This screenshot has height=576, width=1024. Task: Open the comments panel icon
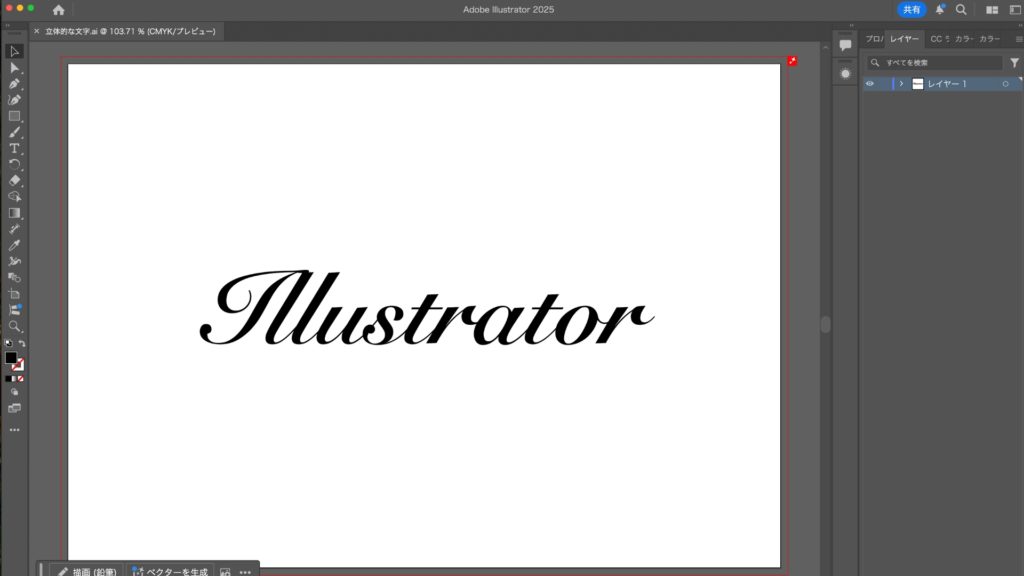click(x=845, y=46)
